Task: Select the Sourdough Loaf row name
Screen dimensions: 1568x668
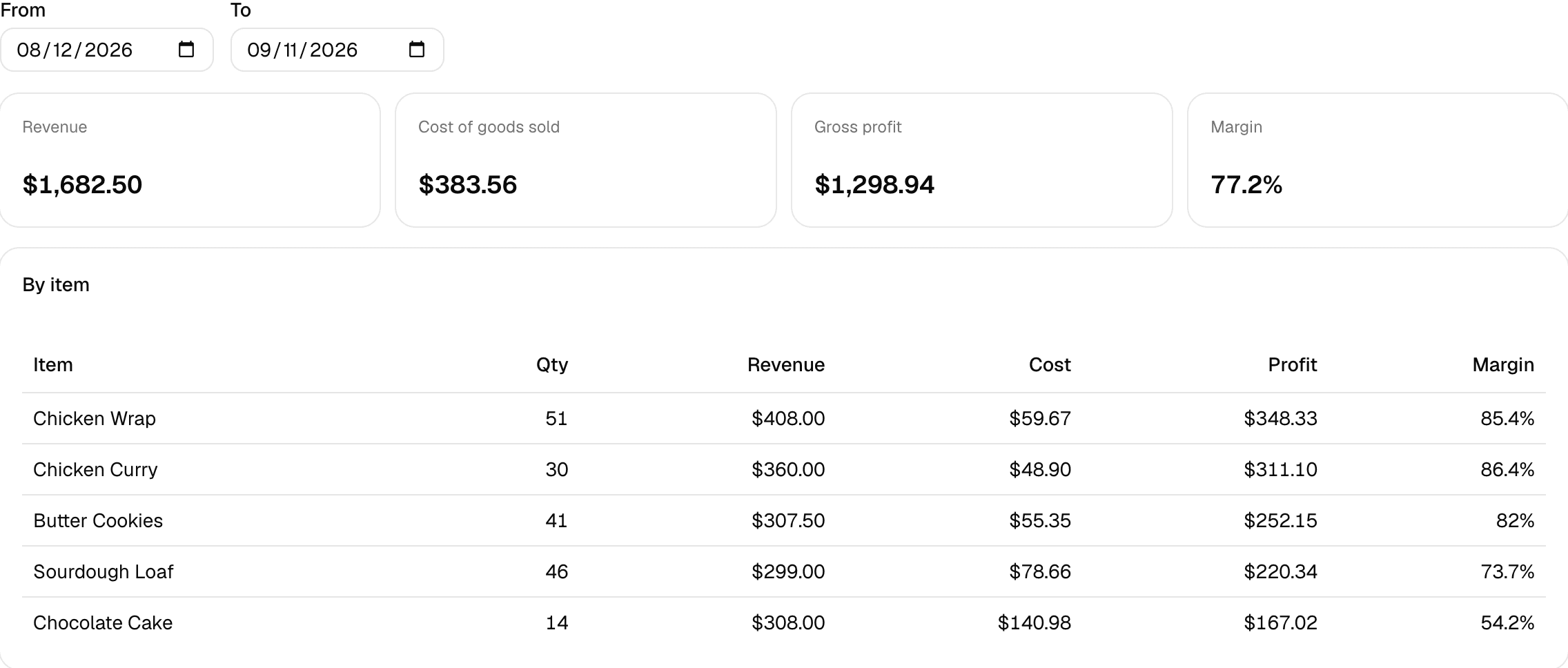Action: (104, 572)
